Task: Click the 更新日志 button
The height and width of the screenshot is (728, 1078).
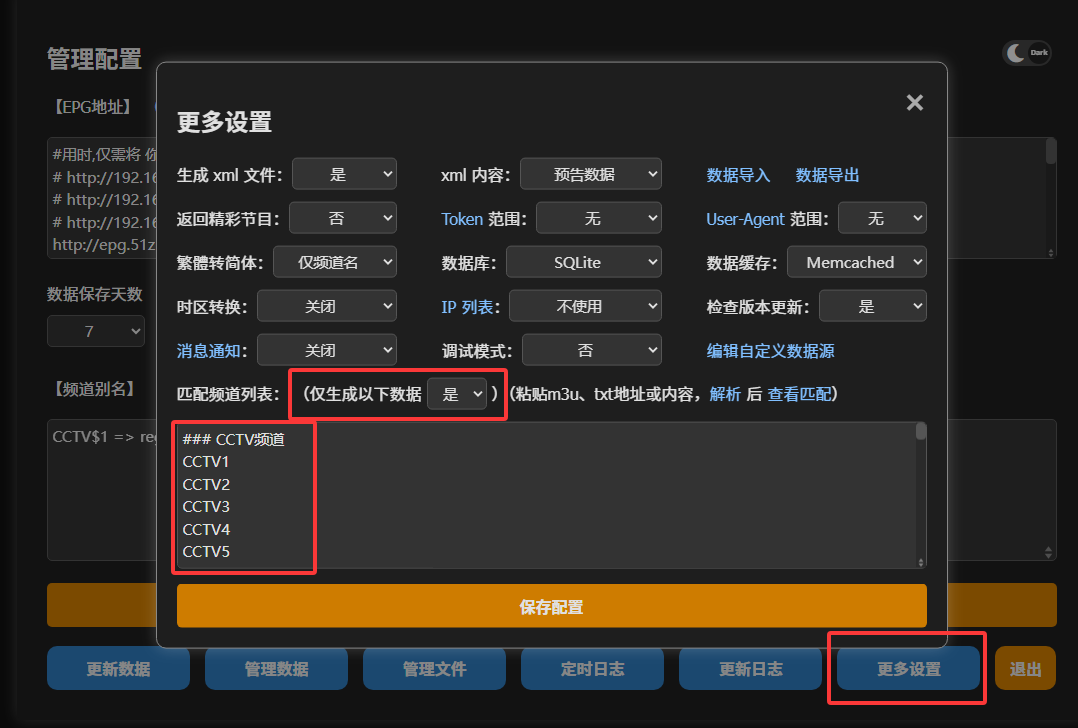Action: (x=751, y=668)
